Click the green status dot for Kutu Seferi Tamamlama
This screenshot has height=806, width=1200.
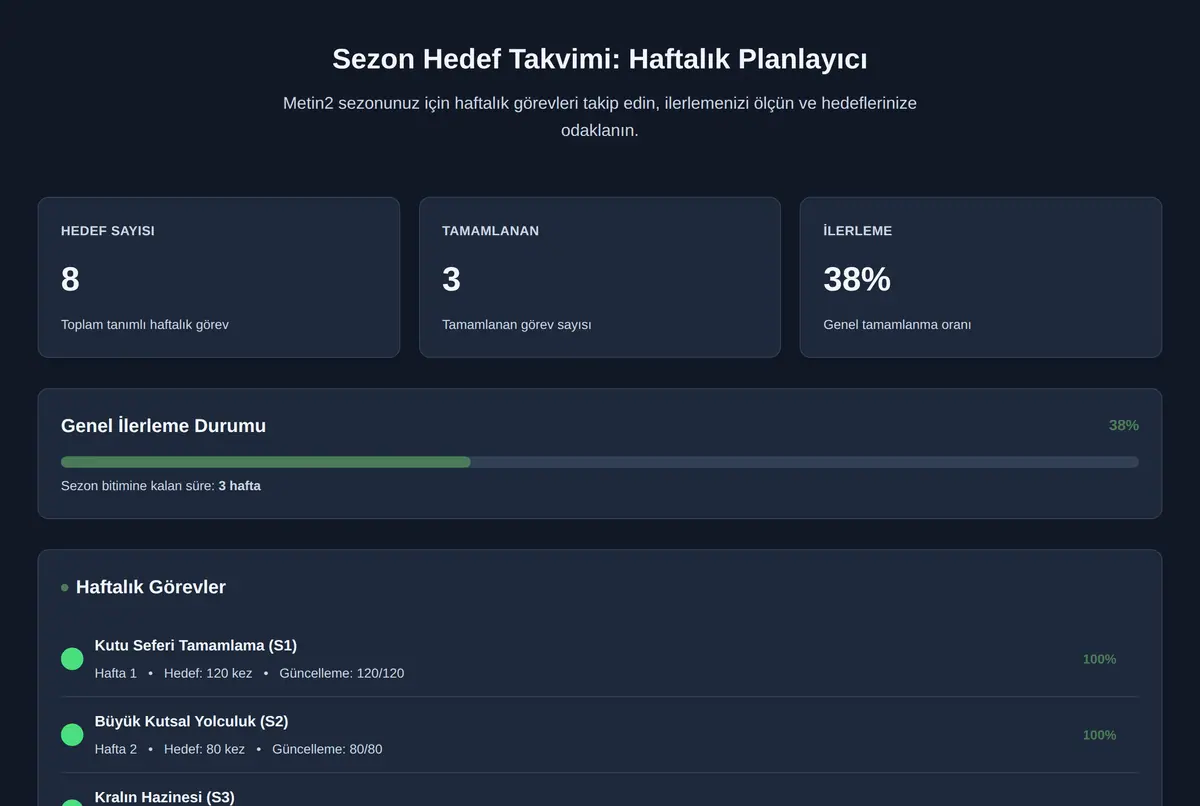(72, 659)
